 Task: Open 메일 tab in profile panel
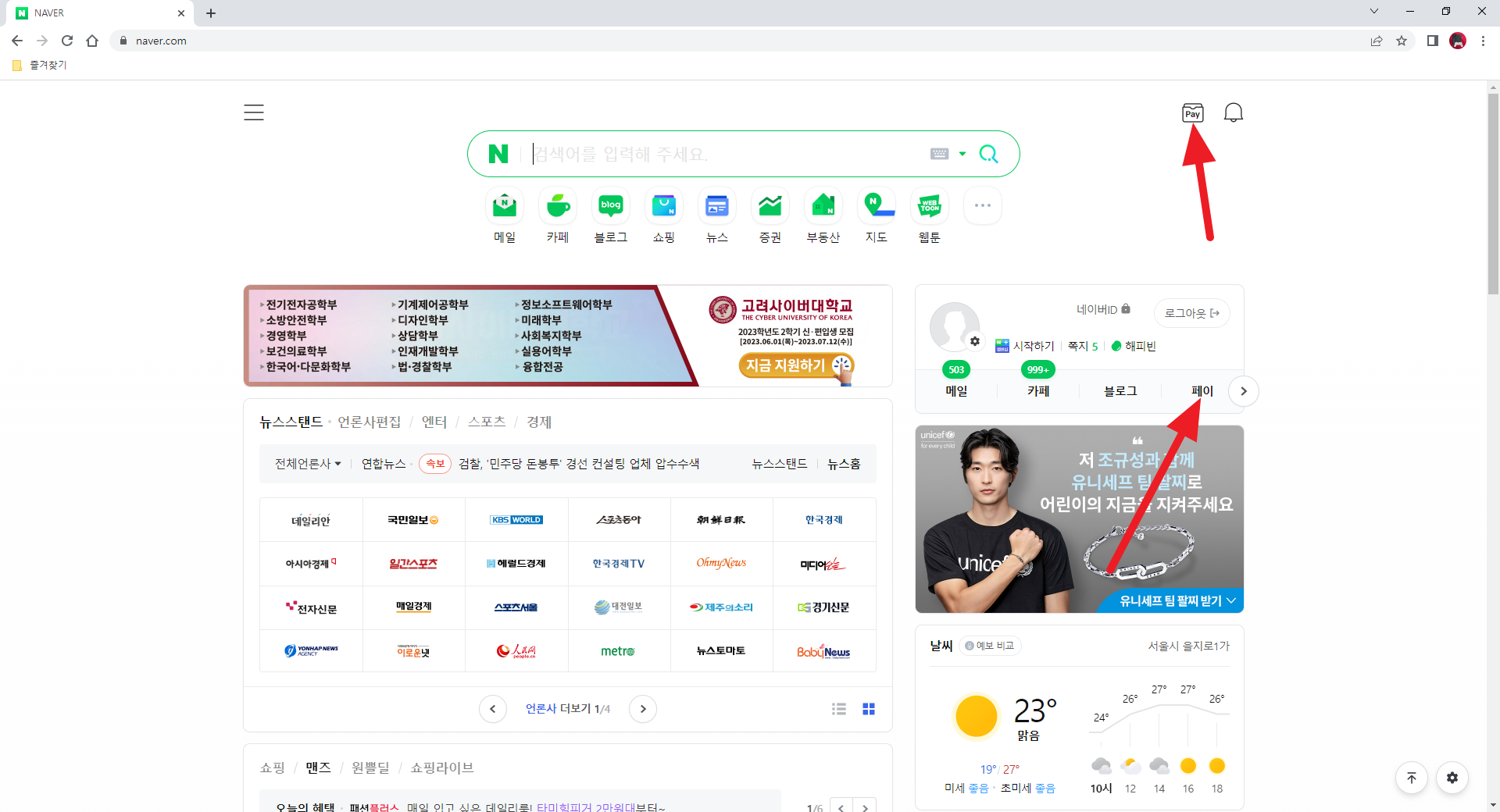(x=956, y=391)
